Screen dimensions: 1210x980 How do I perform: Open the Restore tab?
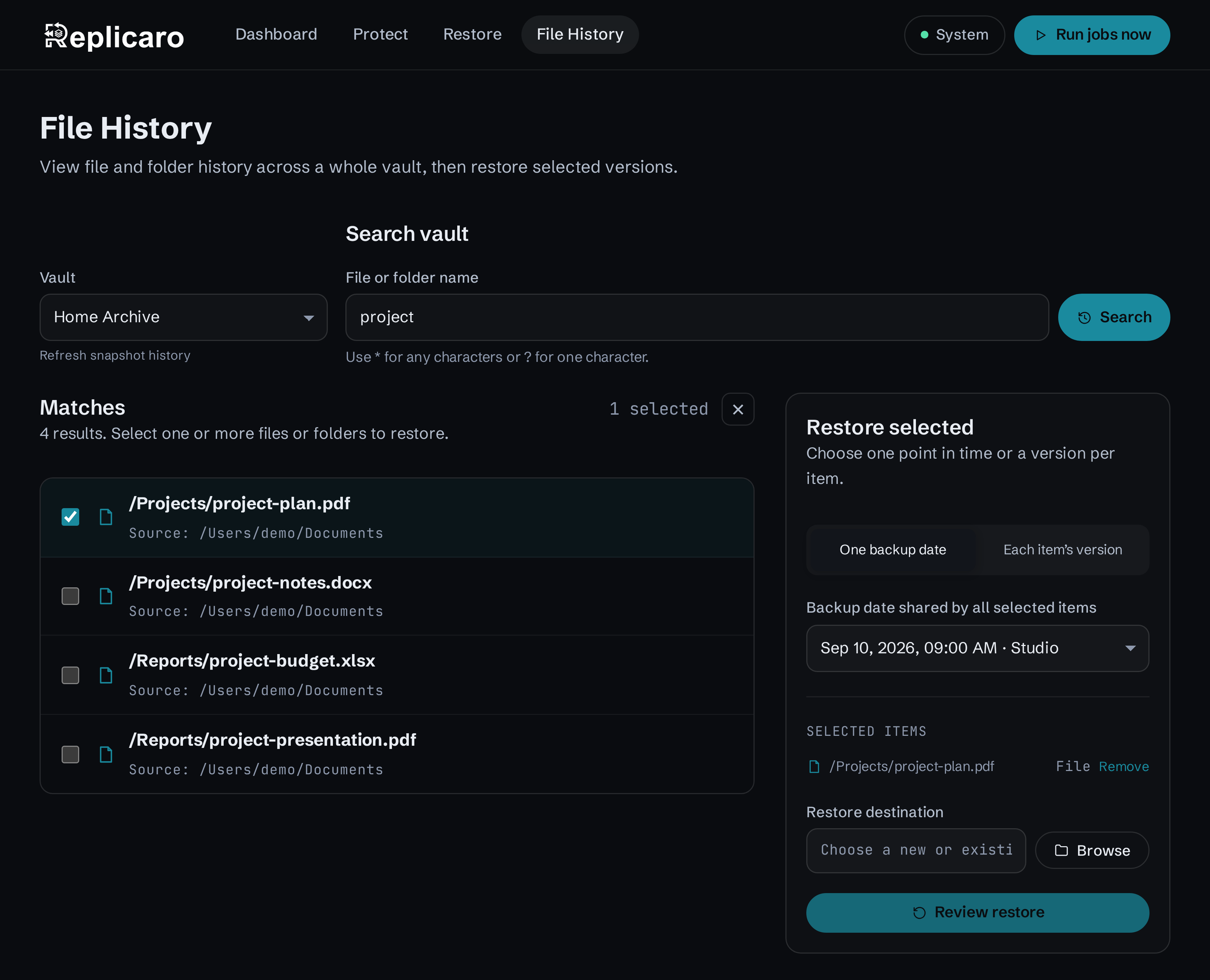coord(472,34)
